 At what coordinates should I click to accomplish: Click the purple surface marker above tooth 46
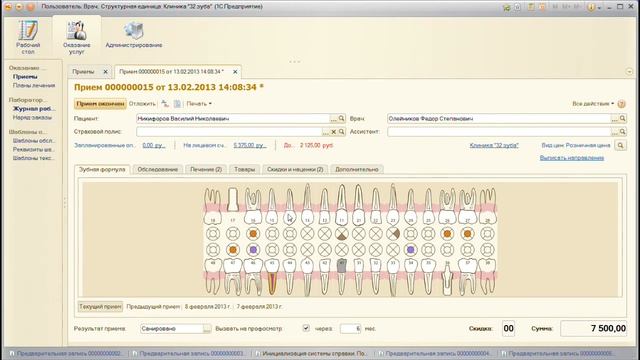[253, 249]
